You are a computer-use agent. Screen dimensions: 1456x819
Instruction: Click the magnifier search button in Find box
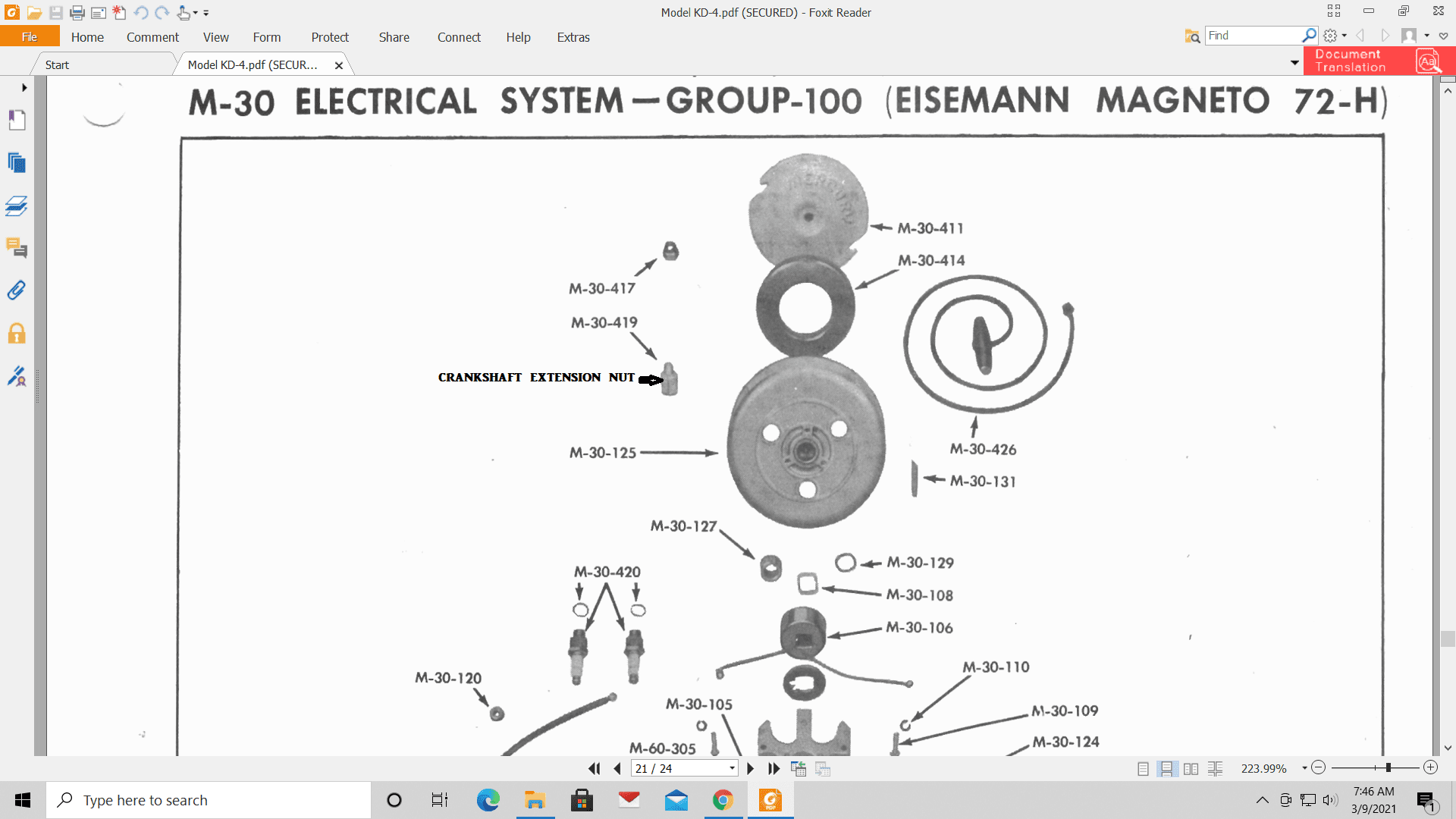pos(1309,36)
